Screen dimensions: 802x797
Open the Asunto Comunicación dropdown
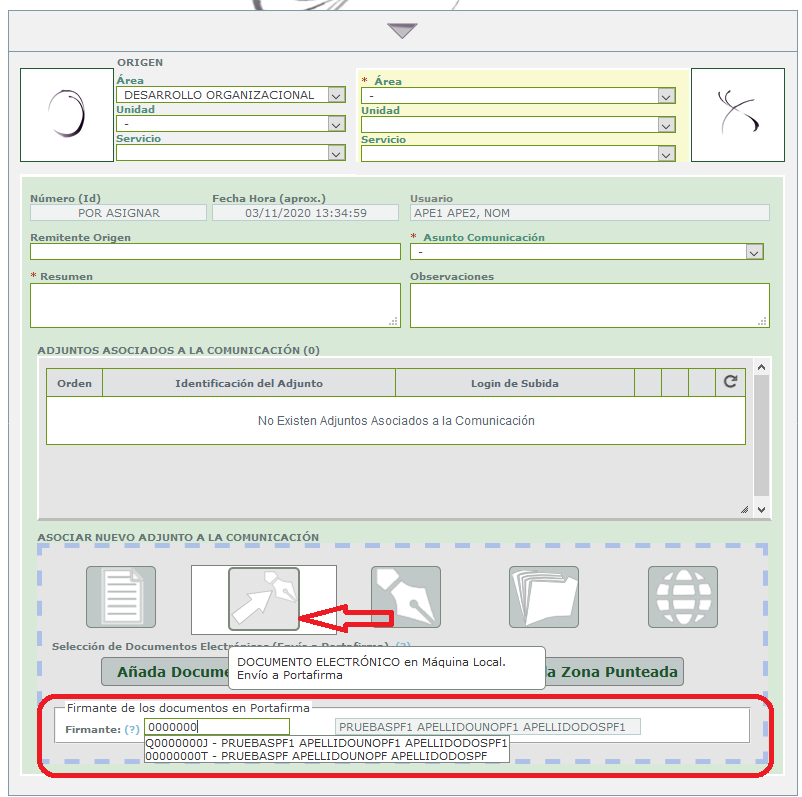(x=587, y=252)
